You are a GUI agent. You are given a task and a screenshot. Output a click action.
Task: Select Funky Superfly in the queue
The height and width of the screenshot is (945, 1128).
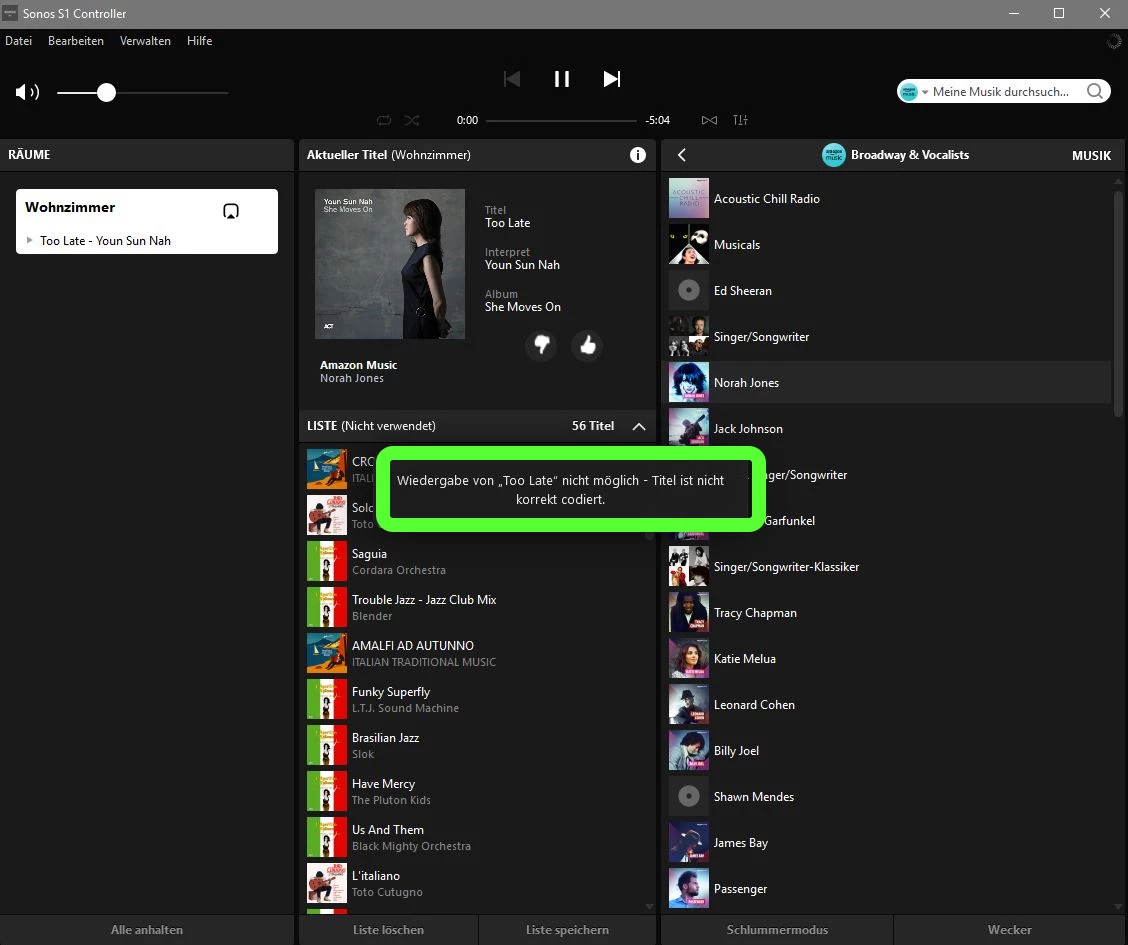pyautogui.click(x=475, y=699)
